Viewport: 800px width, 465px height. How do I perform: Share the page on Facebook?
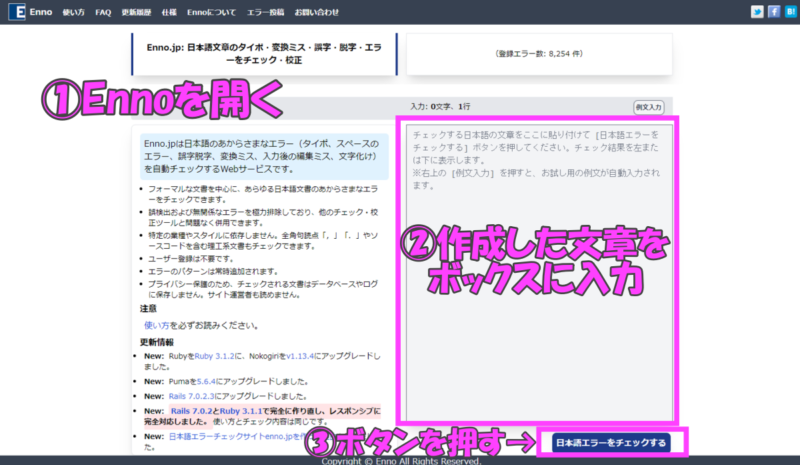tap(774, 12)
